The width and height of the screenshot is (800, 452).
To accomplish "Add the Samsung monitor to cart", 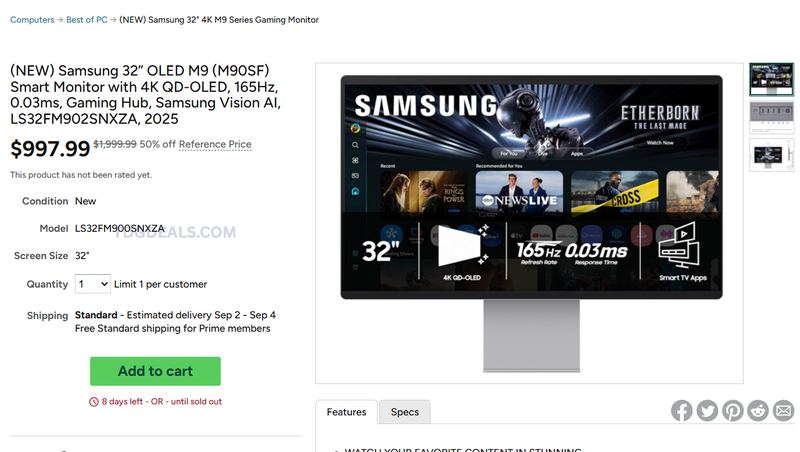I will click(155, 371).
